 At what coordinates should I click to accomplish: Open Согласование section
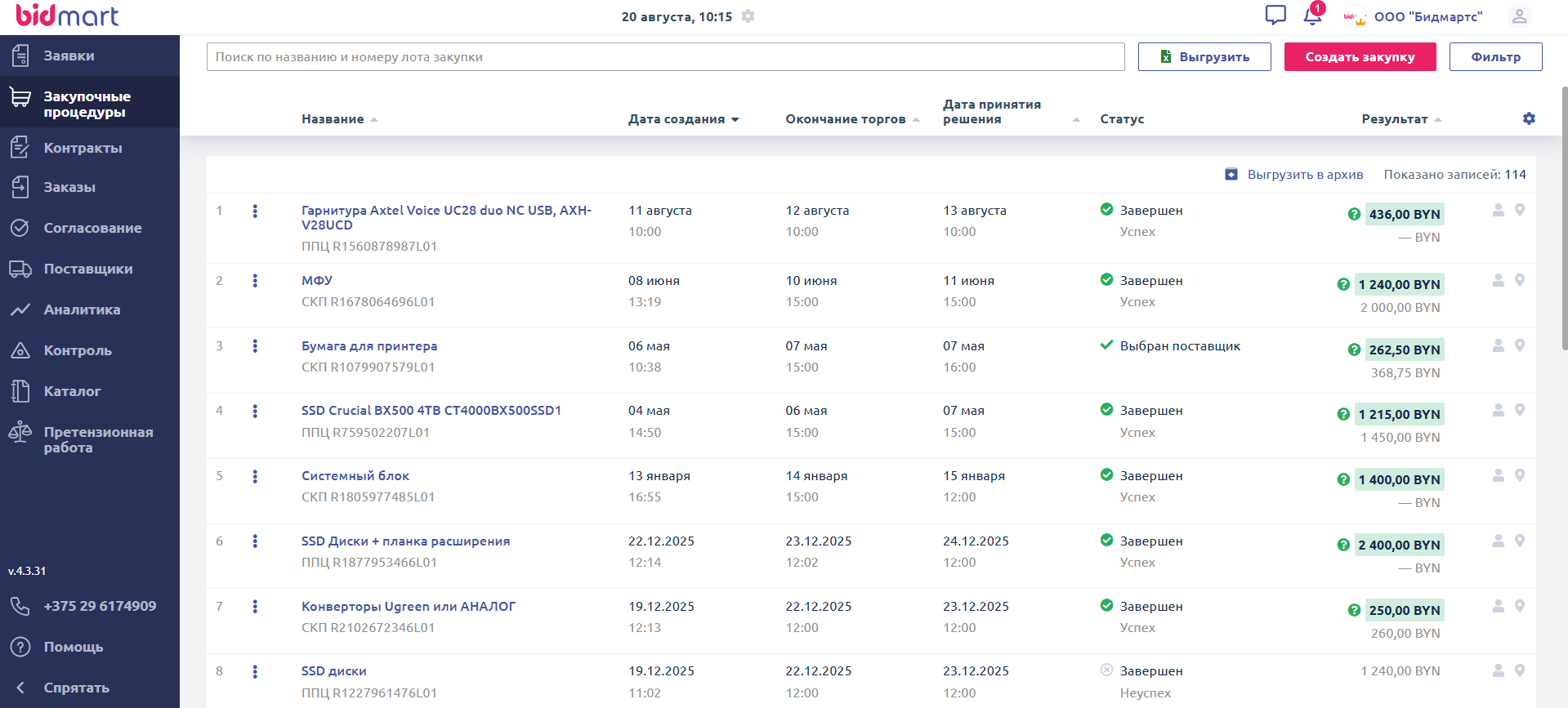coord(90,228)
